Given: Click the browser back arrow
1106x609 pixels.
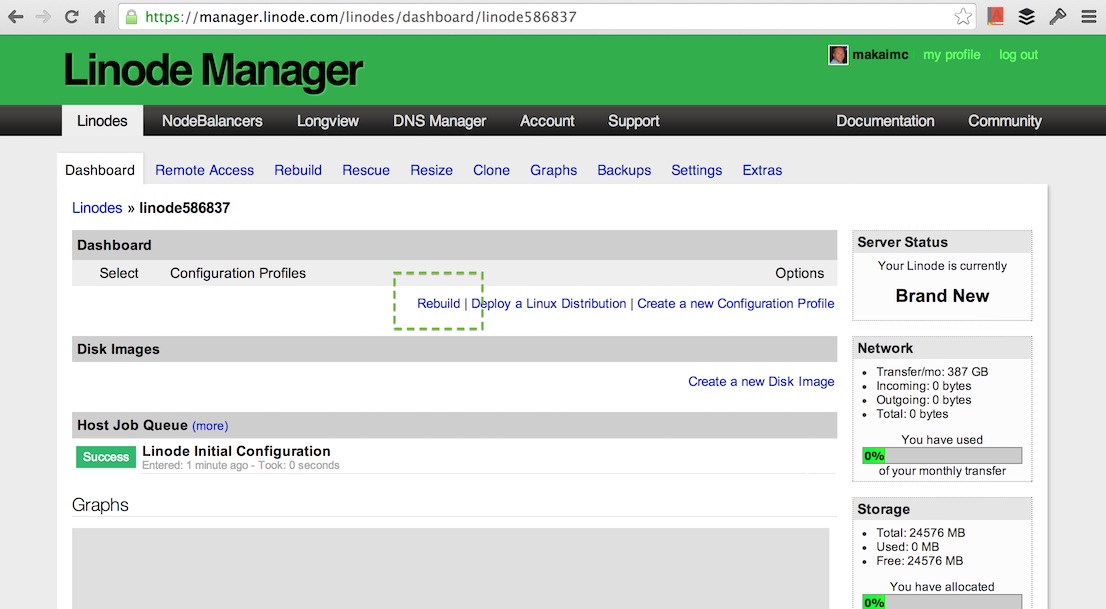Looking at the screenshot, I should (16, 17).
